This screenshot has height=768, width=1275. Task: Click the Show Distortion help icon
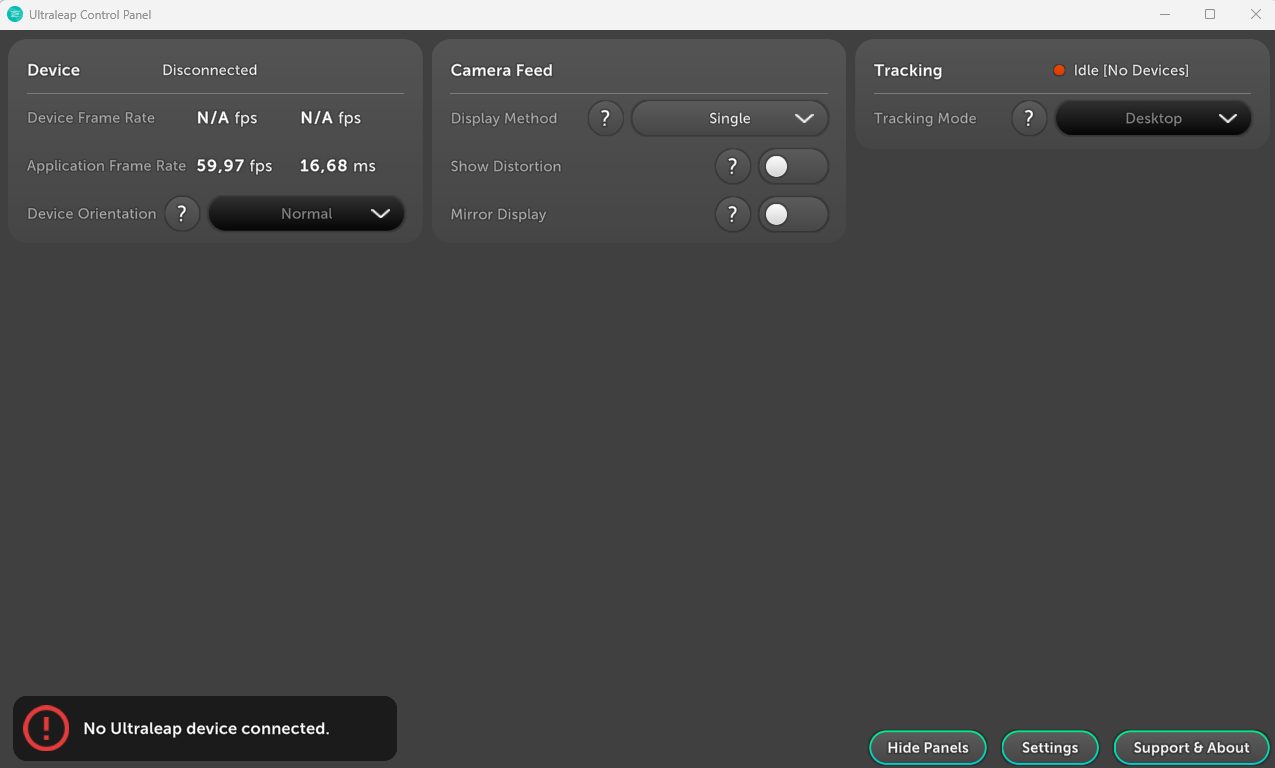732,166
